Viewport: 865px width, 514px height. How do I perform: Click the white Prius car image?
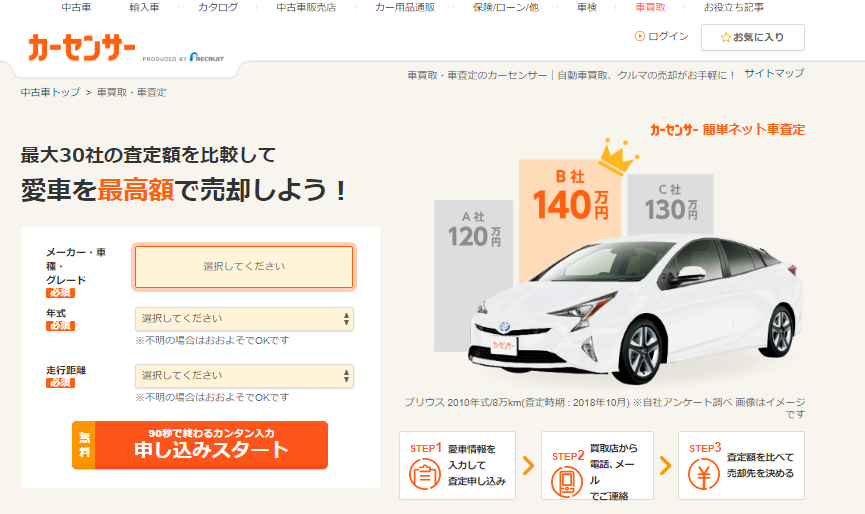(x=634, y=309)
